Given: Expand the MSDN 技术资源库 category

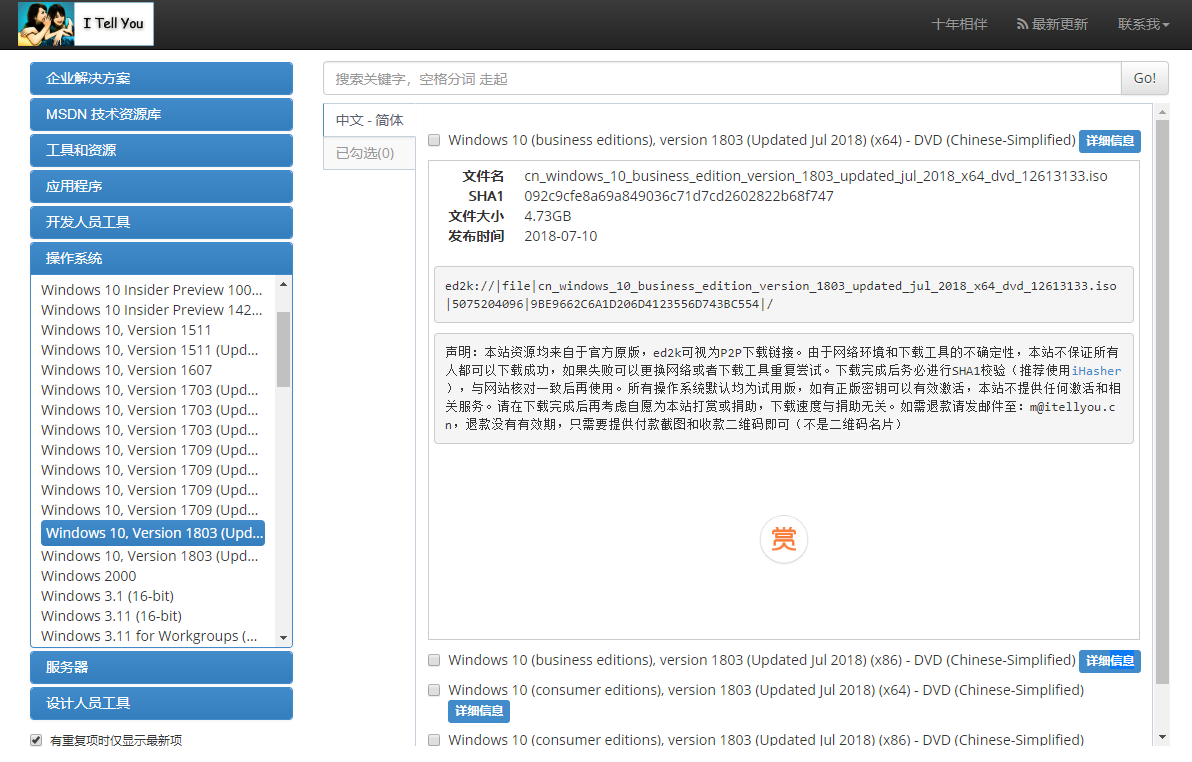Looking at the screenshot, I should pos(161,114).
